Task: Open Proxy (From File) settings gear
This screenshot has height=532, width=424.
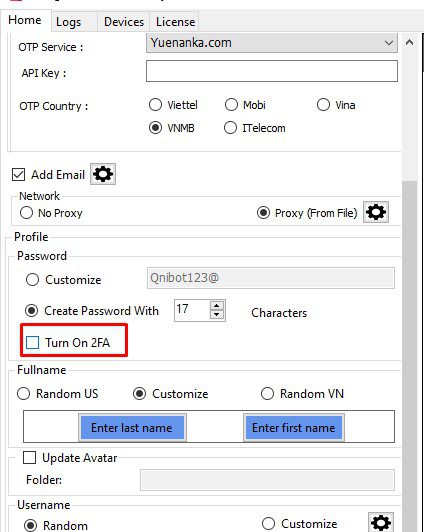Action: coord(376,212)
